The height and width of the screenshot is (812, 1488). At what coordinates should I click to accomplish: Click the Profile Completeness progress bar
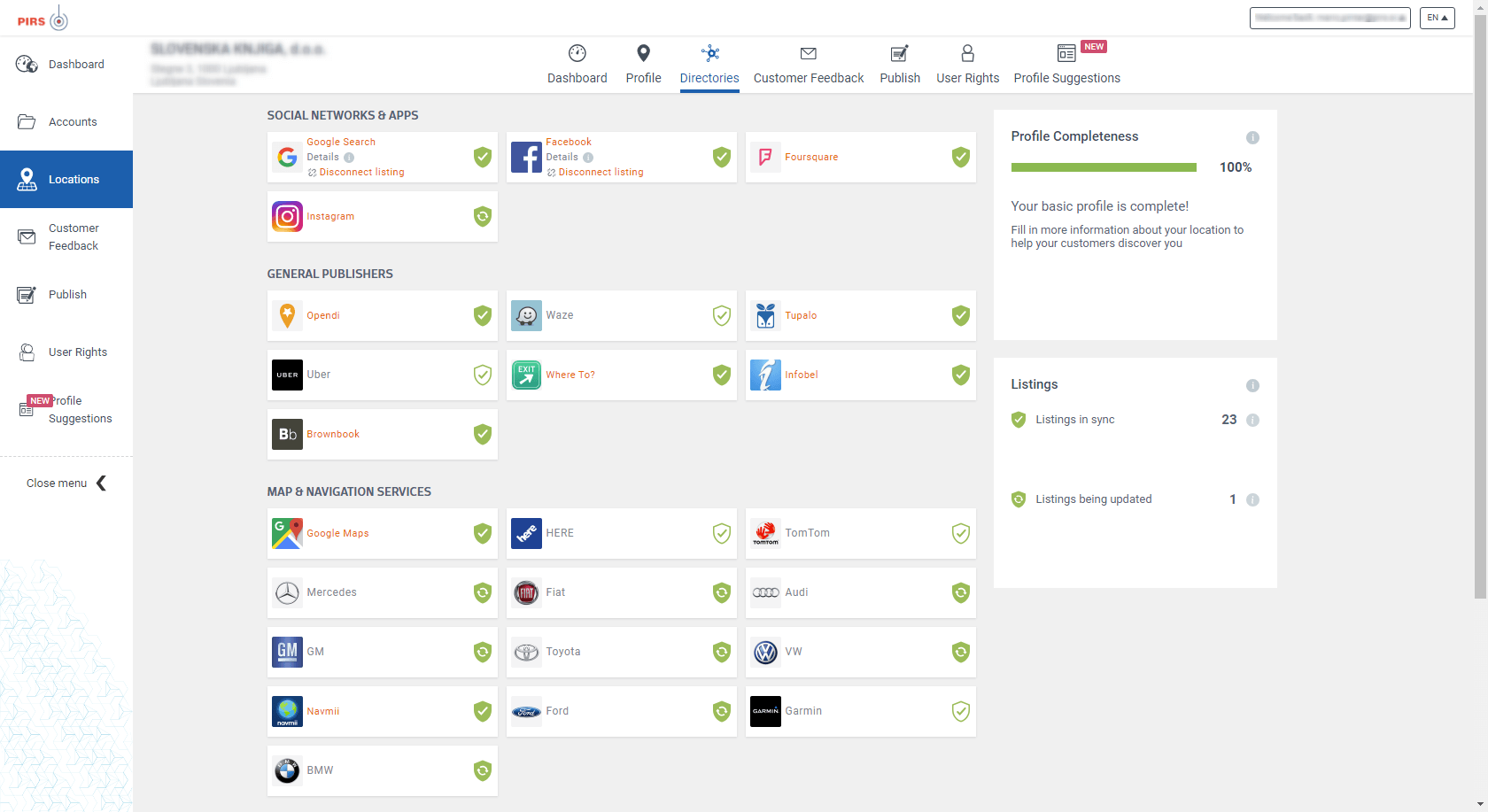pyautogui.click(x=1104, y=167)
